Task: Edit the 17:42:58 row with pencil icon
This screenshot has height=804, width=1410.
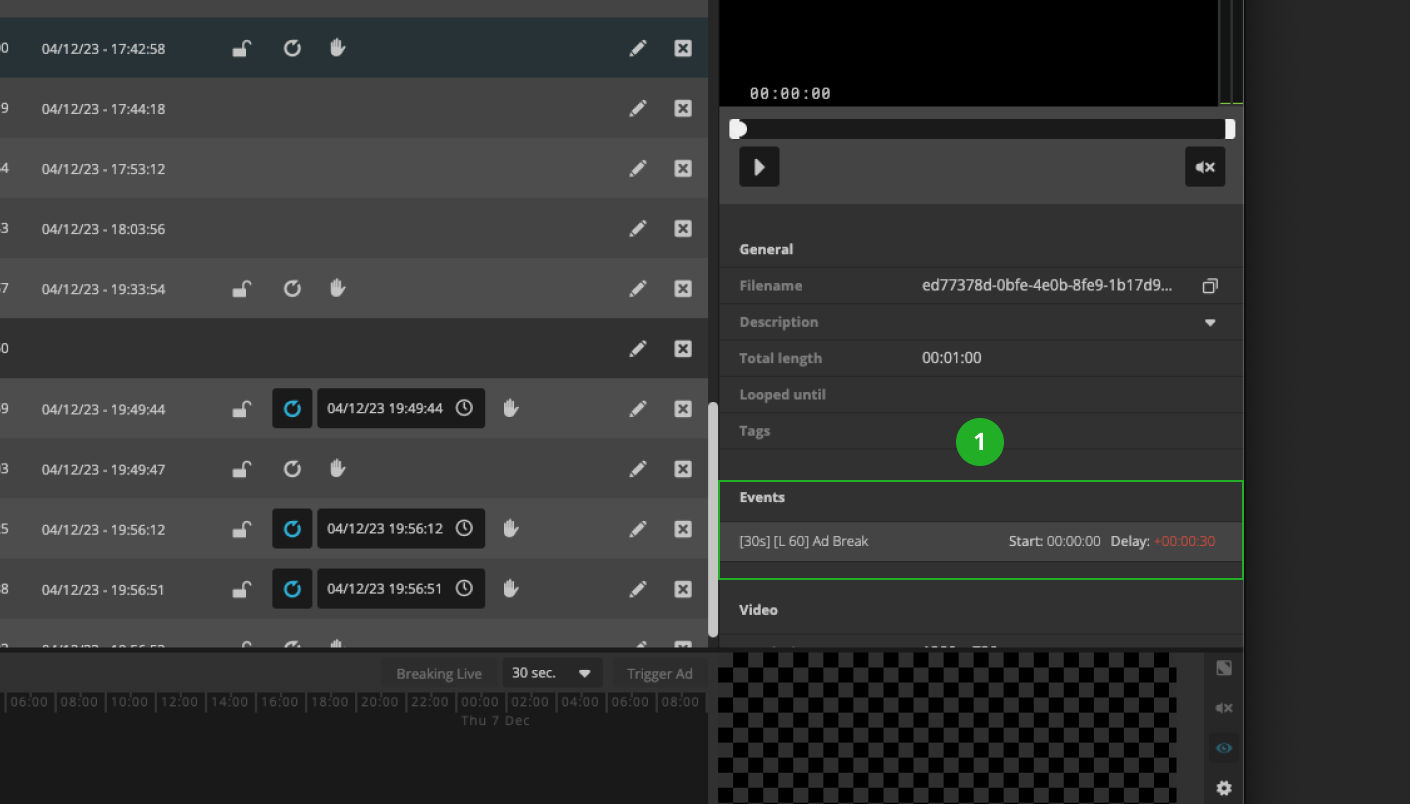Action: [x=638, y=48]
